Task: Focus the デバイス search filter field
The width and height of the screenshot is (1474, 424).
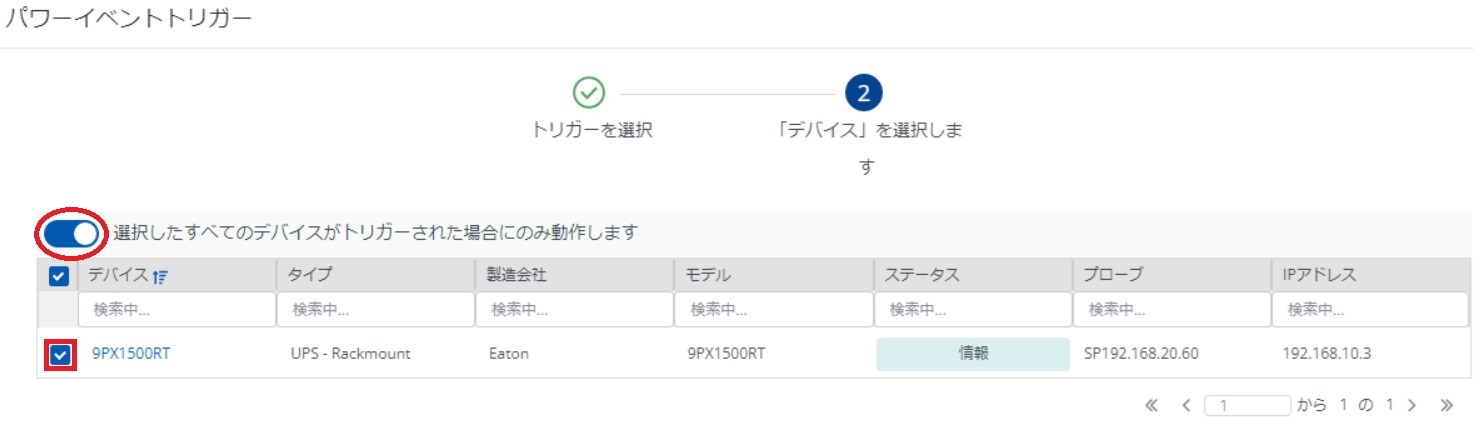Action: coord(179,310)
